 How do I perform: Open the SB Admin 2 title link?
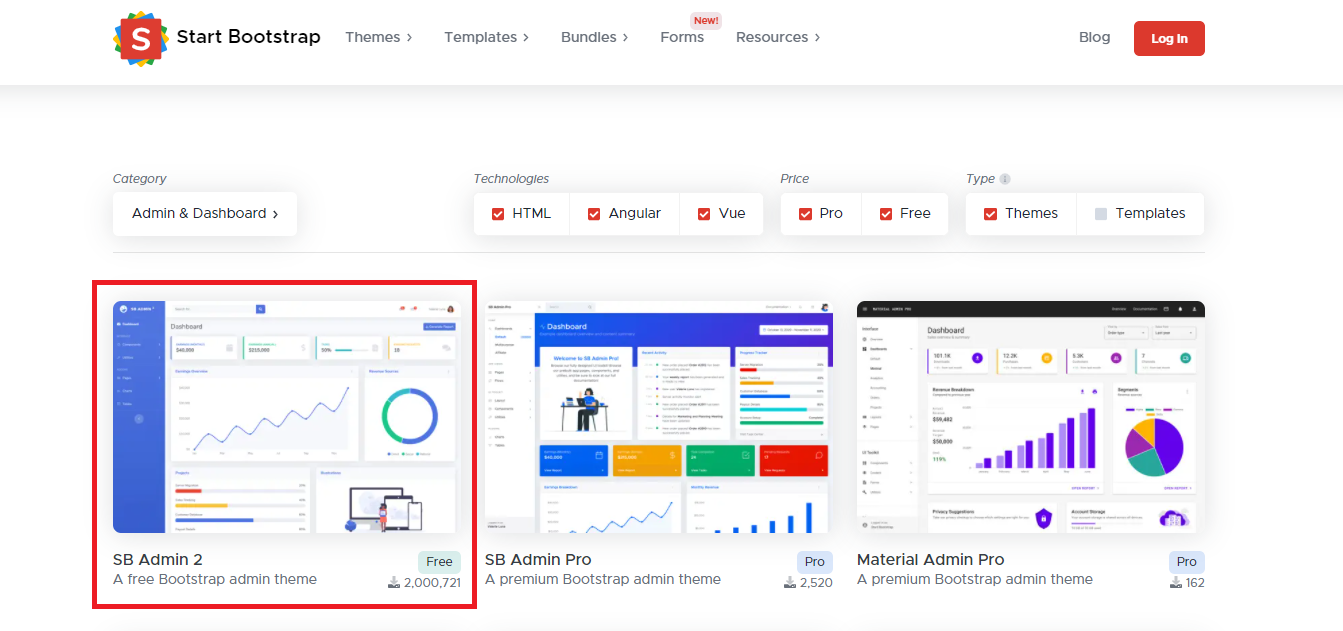[158, 560]
